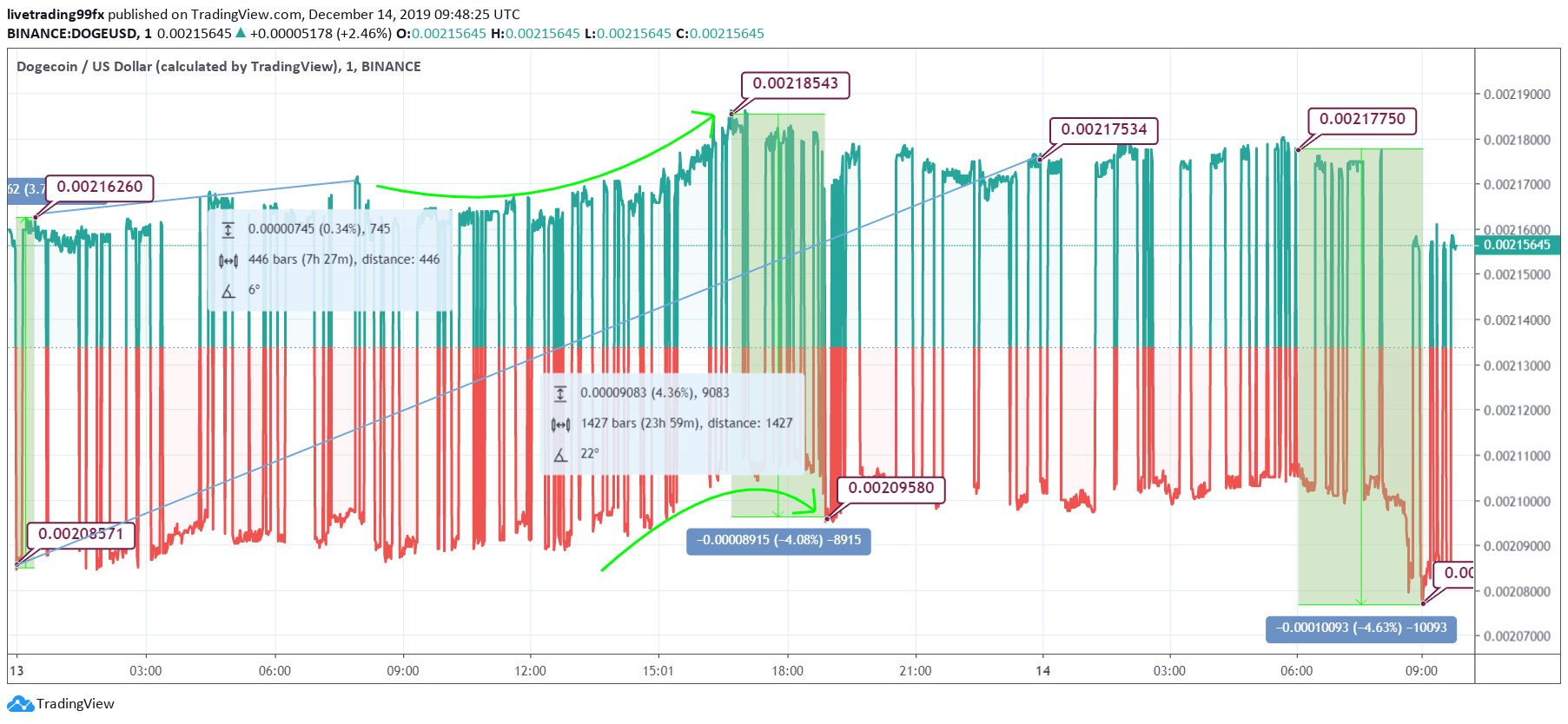Image resolution: width=1568 pixels, height=724 pixels.
Task: Click the -0.00008915 (-4.08%) measurement label
Action: [x=778, y=541]
